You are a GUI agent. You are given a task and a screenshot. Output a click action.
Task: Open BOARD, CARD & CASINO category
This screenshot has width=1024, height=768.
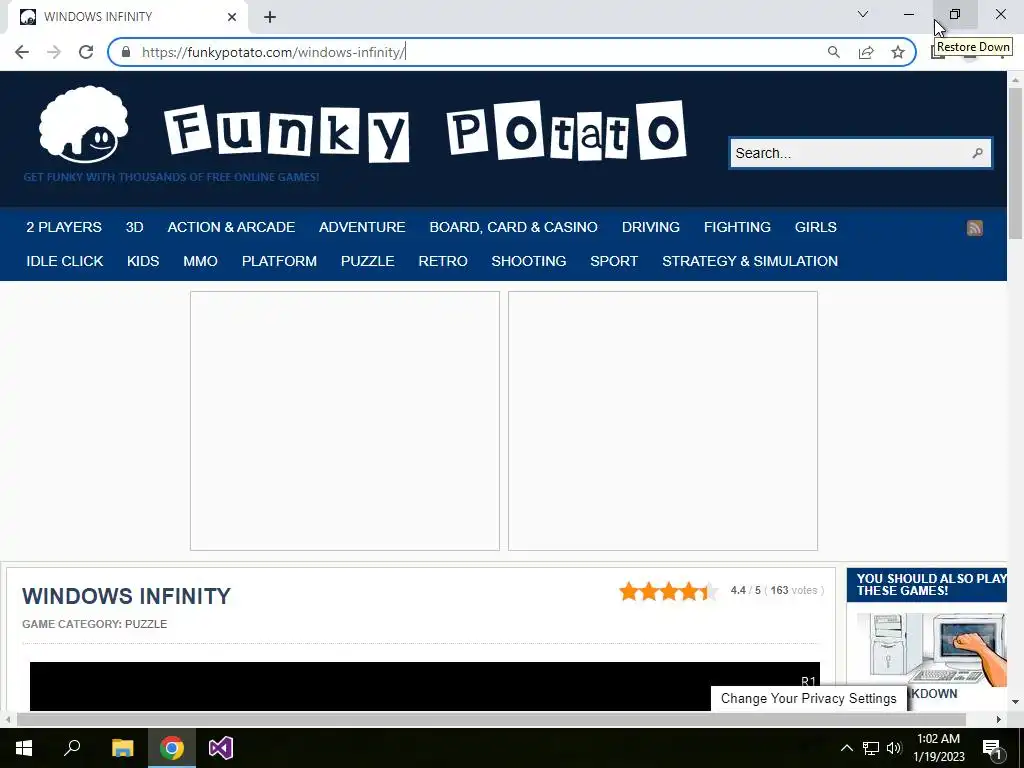pos(513,227)
